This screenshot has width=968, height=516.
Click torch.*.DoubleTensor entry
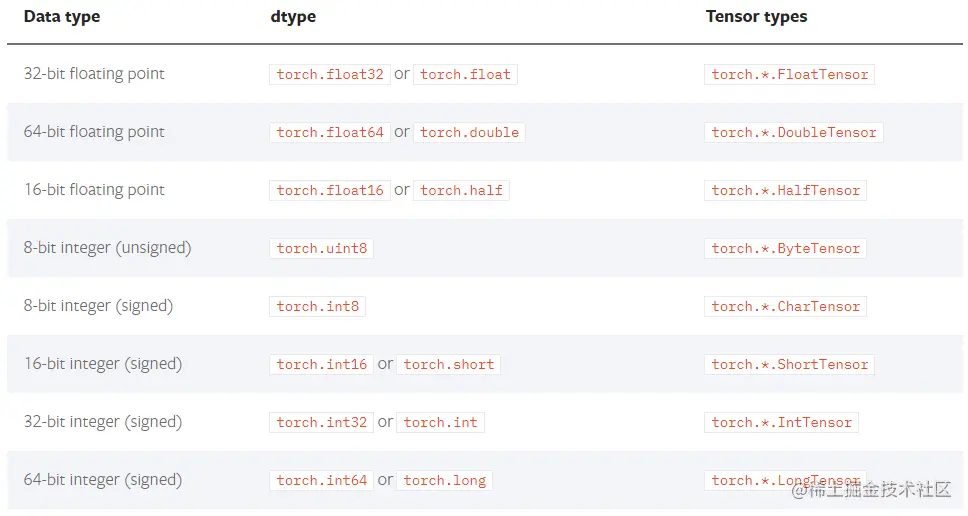(x=794, y=133)
